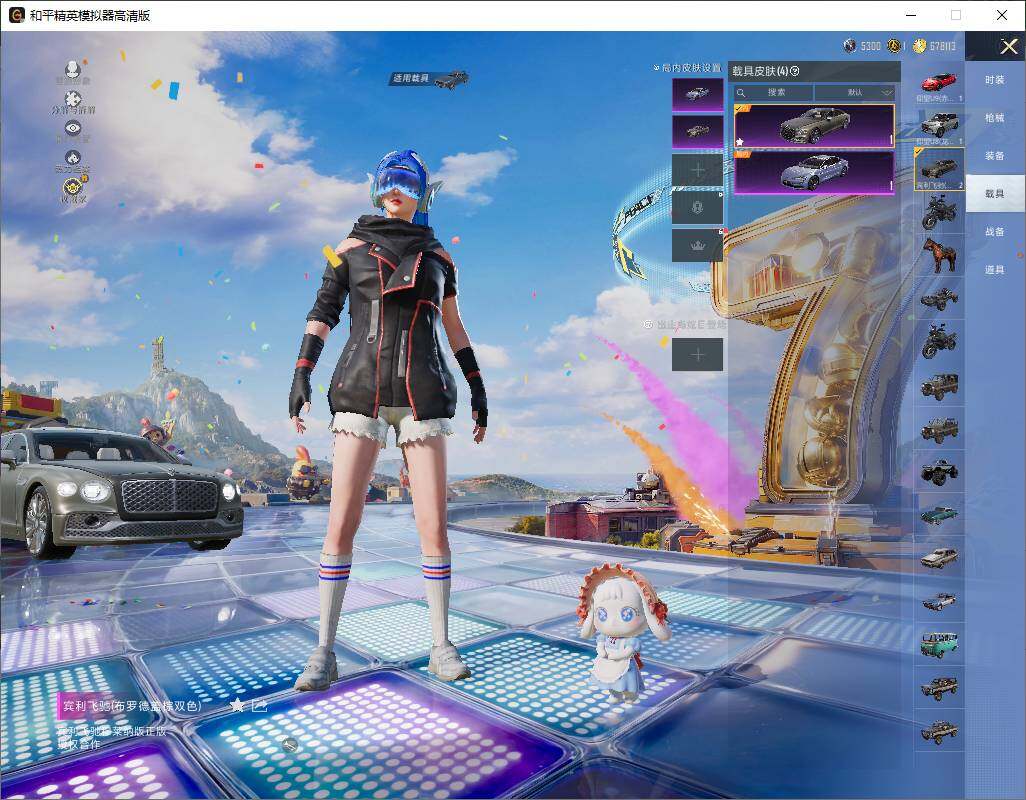Add an item with the lower plus slot
The width and height of the screenshot is (1026, 800).
pyautogui.click(x=698, y=355)
